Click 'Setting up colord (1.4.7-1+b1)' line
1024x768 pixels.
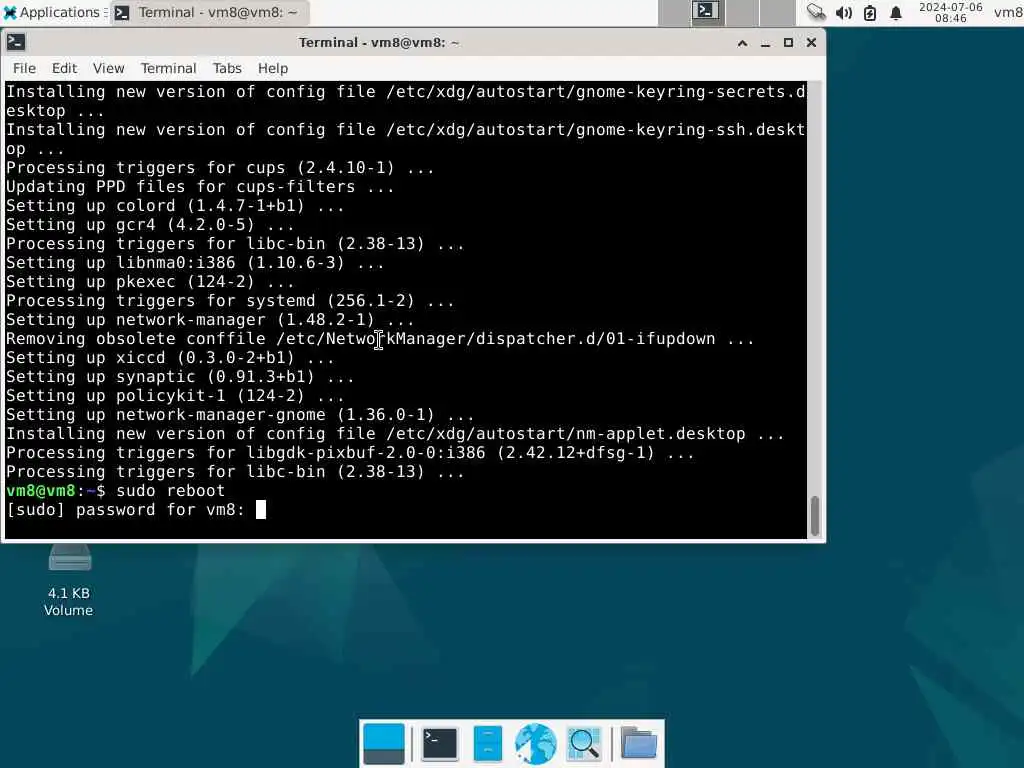175,206
